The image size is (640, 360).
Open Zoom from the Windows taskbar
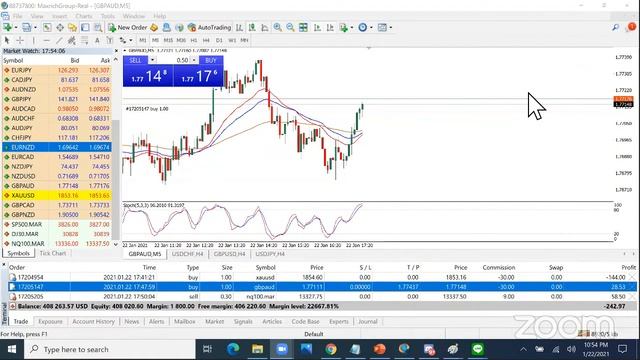(x=282, y=349)
